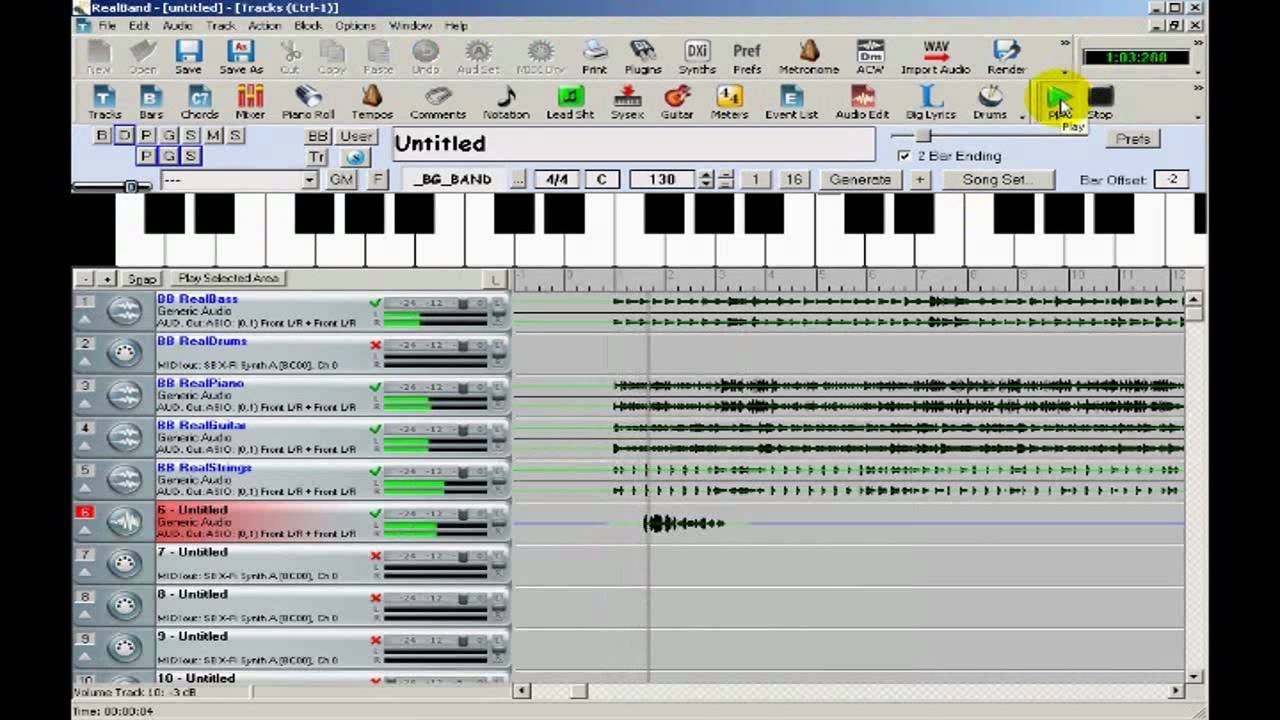Viewport: 1280px width, 720px height.
Task: Open the Big Lyrics window icon
Action: [931, 101]
